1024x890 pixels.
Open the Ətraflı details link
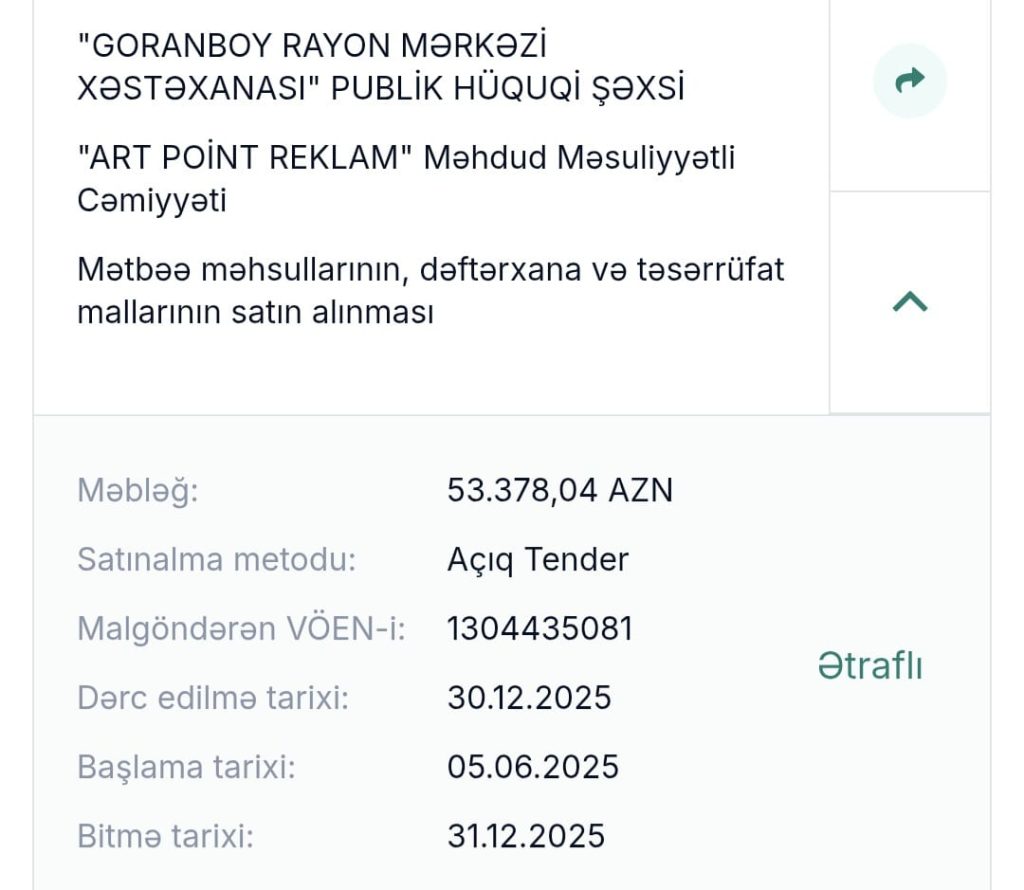(869, 666)
